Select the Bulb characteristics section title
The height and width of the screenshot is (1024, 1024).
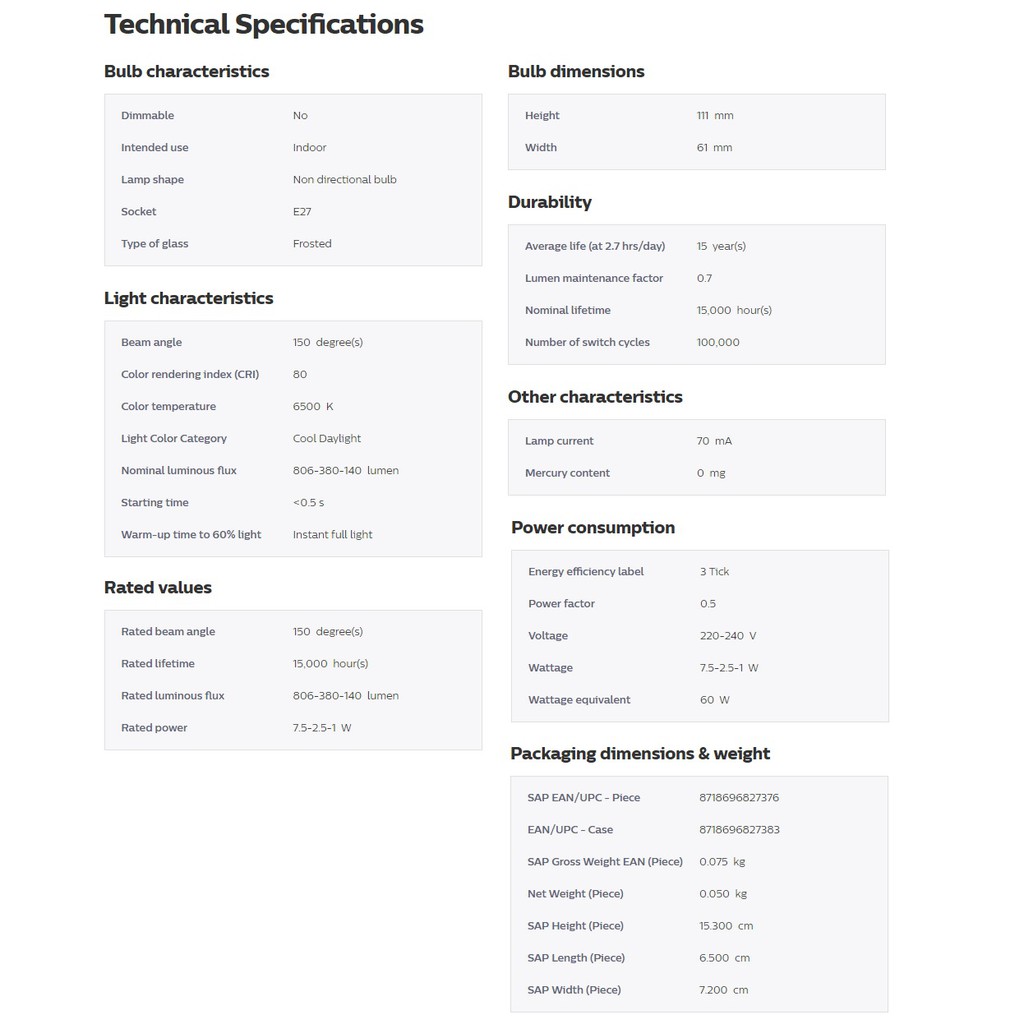pos(187,72)
